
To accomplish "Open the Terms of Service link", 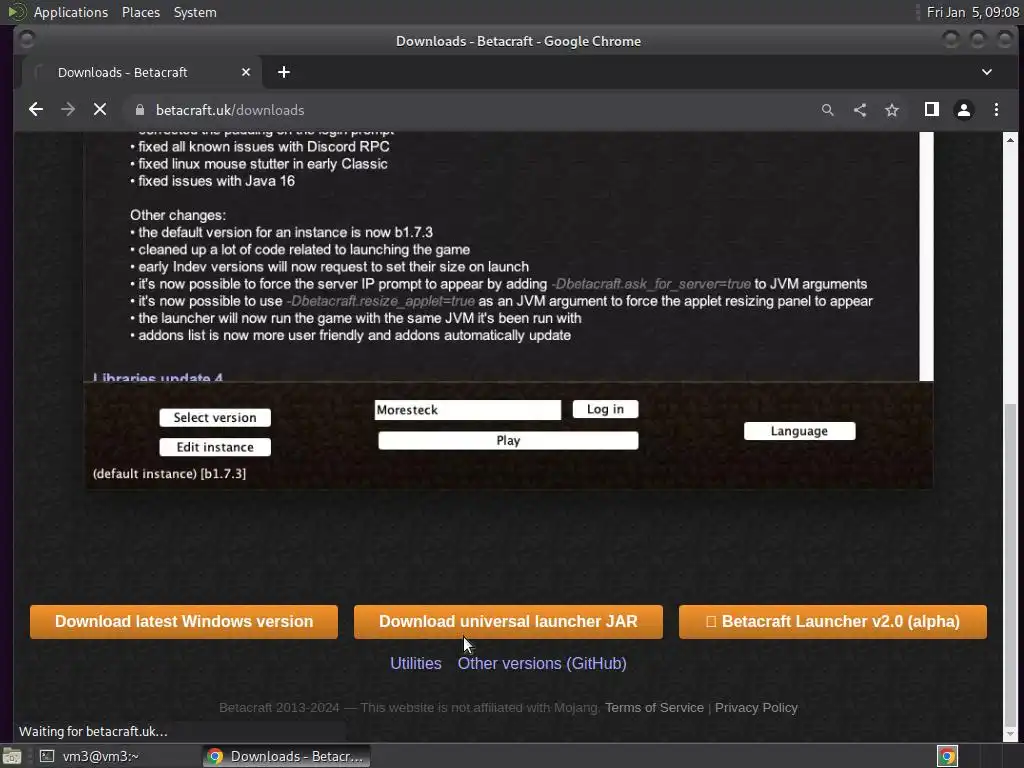I will (x=654, y=707).
